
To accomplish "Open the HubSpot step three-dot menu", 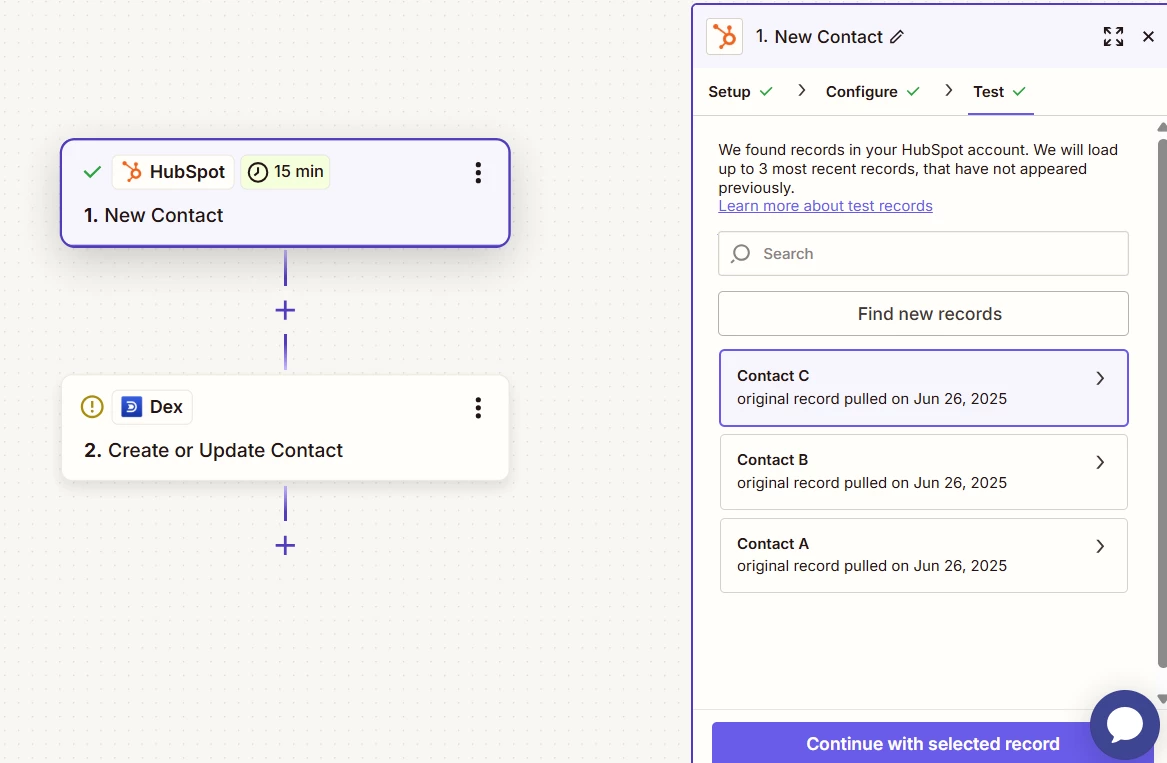I will coord(478,173).
